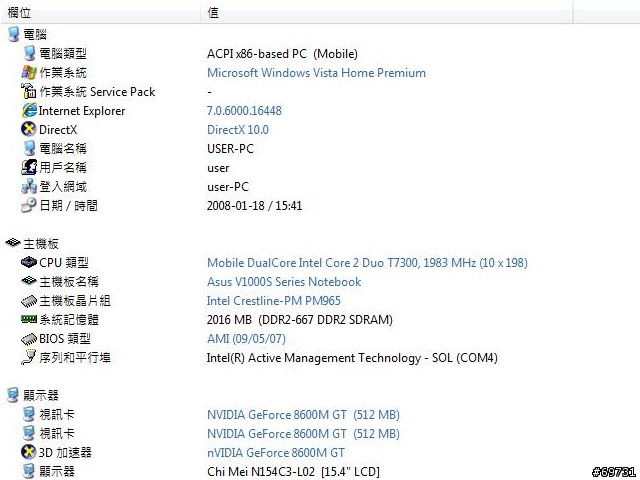Click the DirectX icon beside DirectX row
The width and height of the screenshot is (640, 480).
29,129
